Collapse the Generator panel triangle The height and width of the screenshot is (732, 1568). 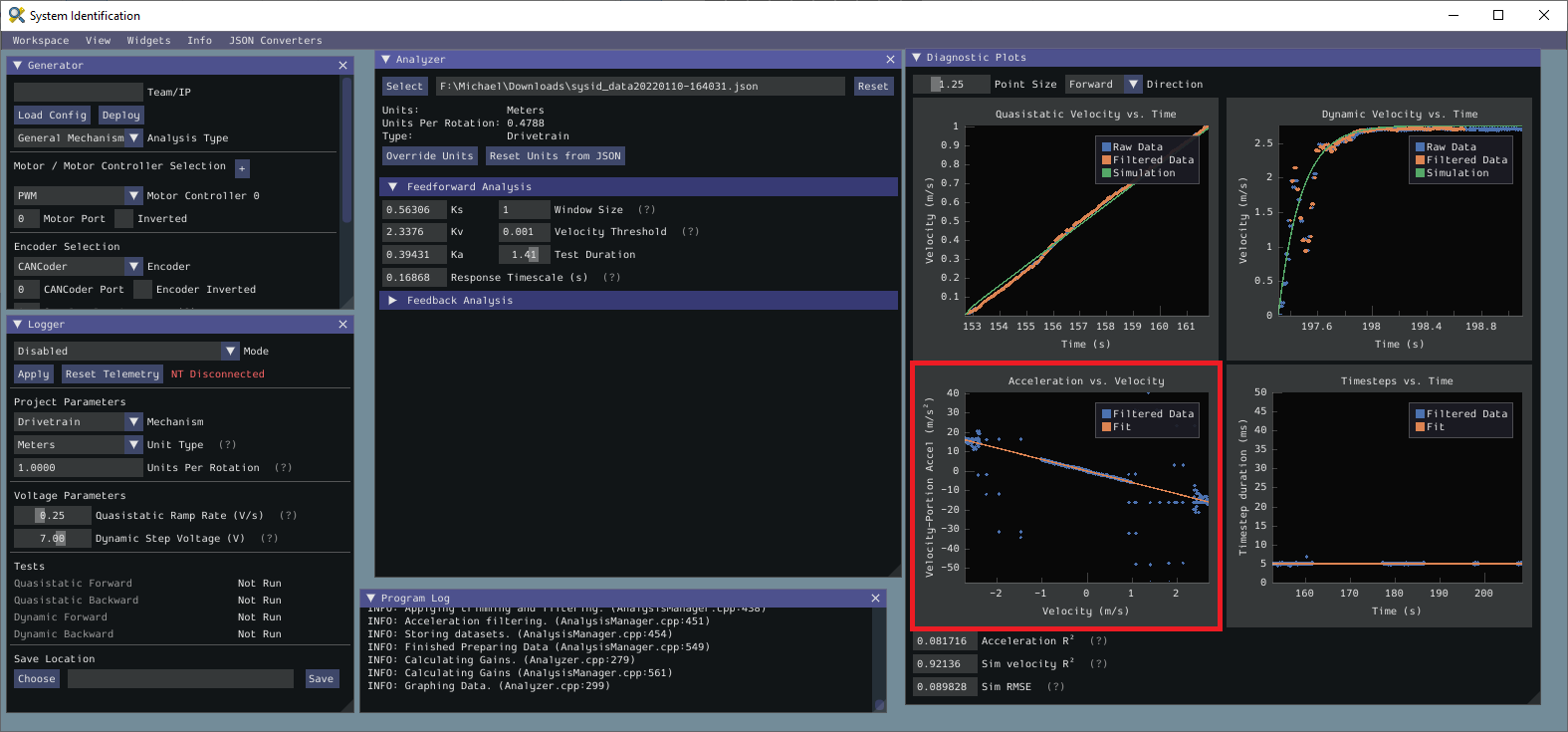click(17, 66)
